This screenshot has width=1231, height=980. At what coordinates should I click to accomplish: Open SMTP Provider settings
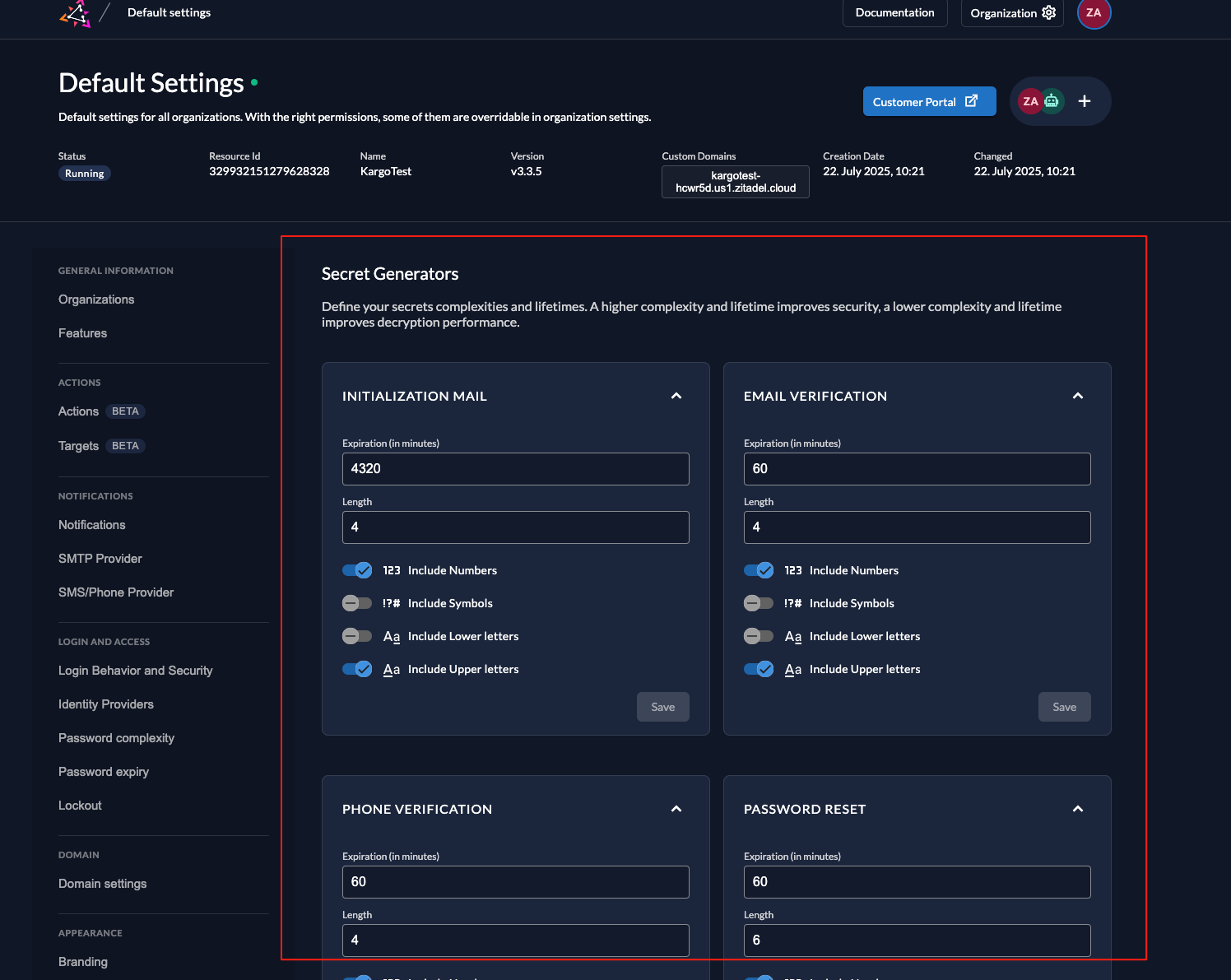(x=100, y=559)
